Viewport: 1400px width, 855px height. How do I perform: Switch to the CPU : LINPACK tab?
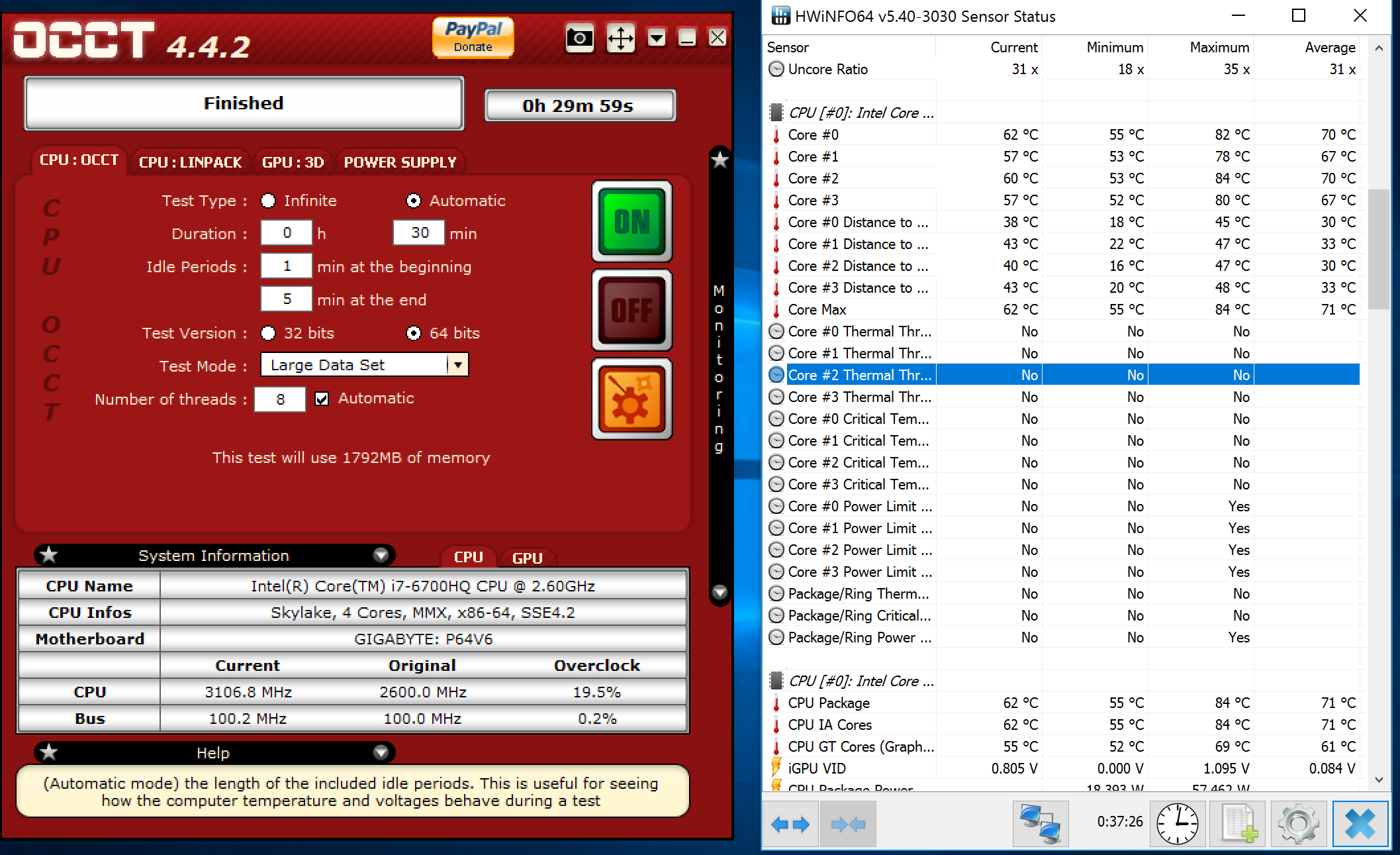coord(190,162)
